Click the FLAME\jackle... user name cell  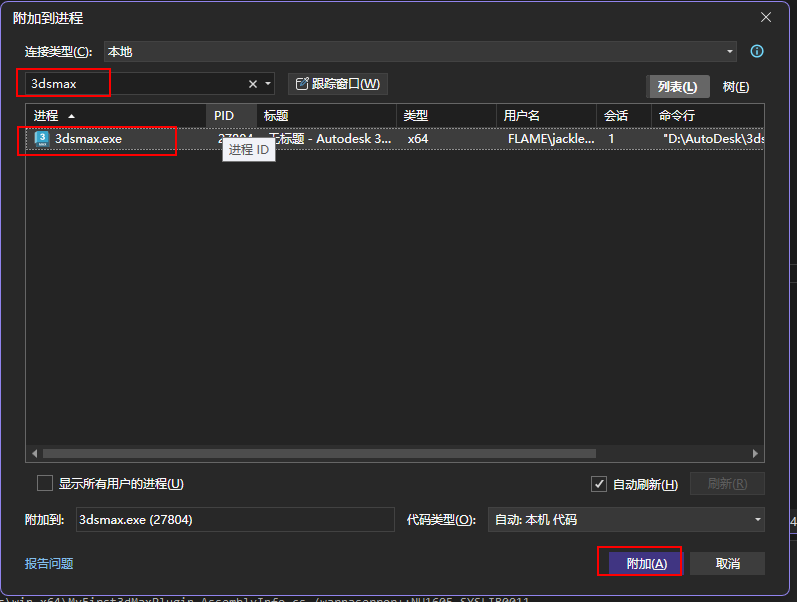coord(551,139)
